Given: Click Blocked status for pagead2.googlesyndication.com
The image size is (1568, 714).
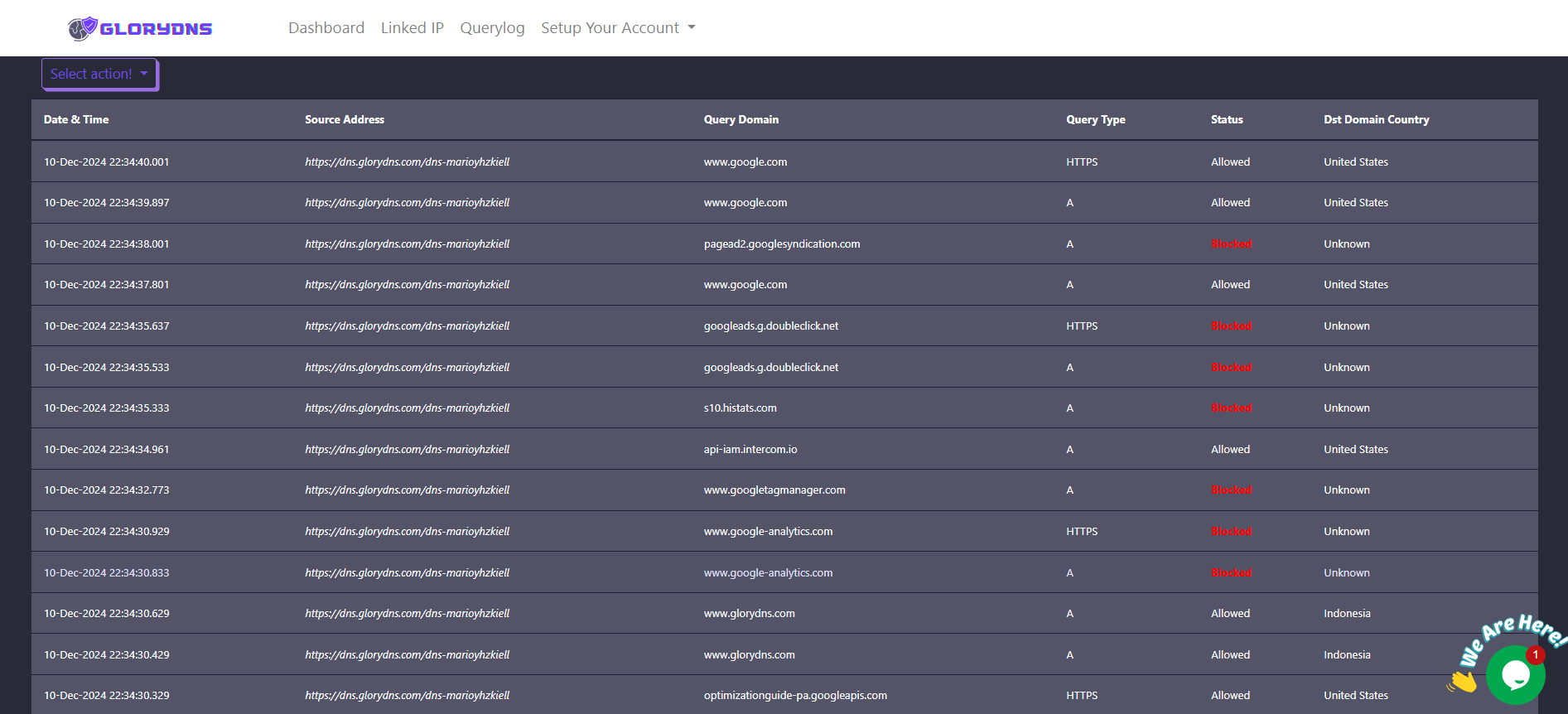Looking at the screenshot, I should point(1232,244).
